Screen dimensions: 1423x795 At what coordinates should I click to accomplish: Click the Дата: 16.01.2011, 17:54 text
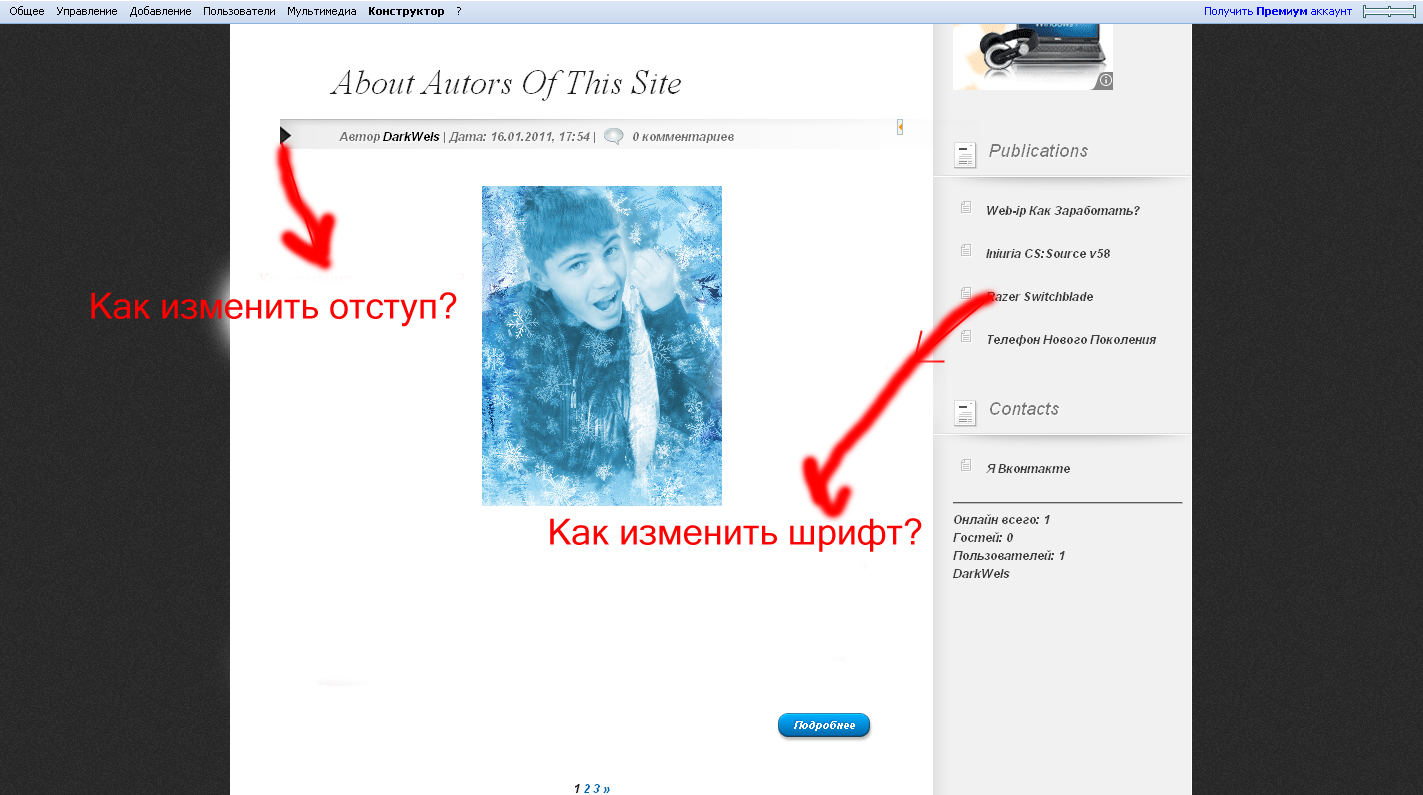pyautogui.click(x=520, y=136)
